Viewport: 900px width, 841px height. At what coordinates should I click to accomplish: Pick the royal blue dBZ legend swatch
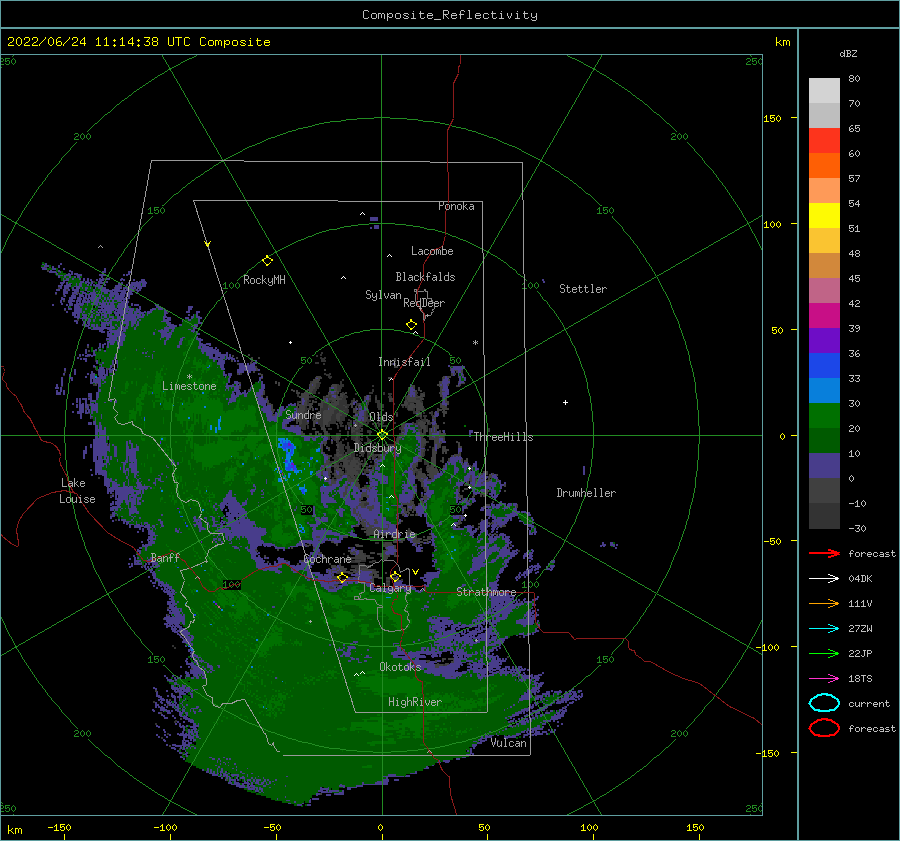click(824, 365)
